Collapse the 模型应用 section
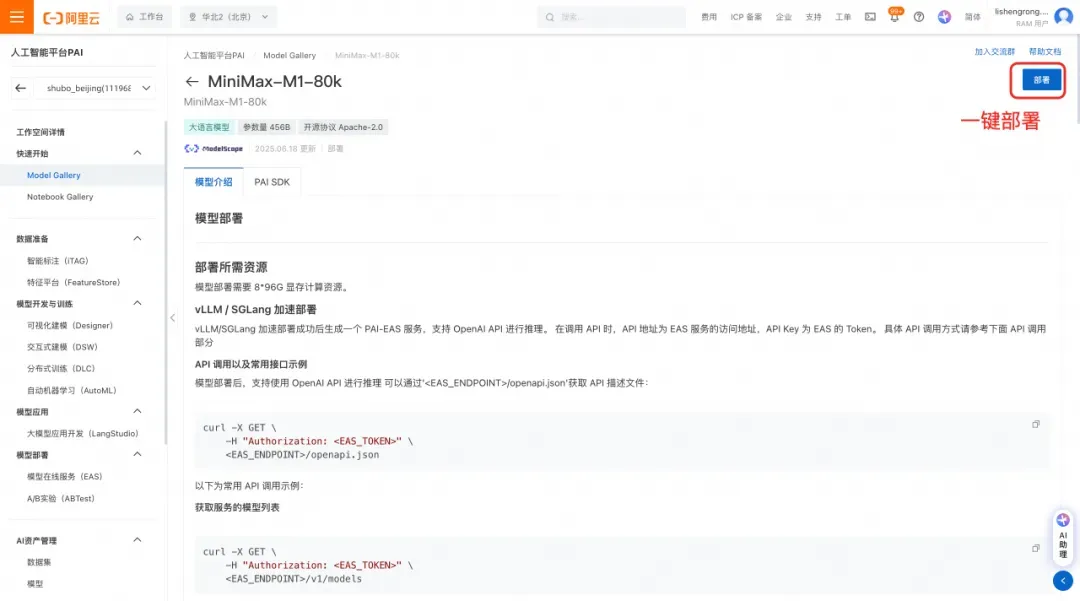 point(137,411)
